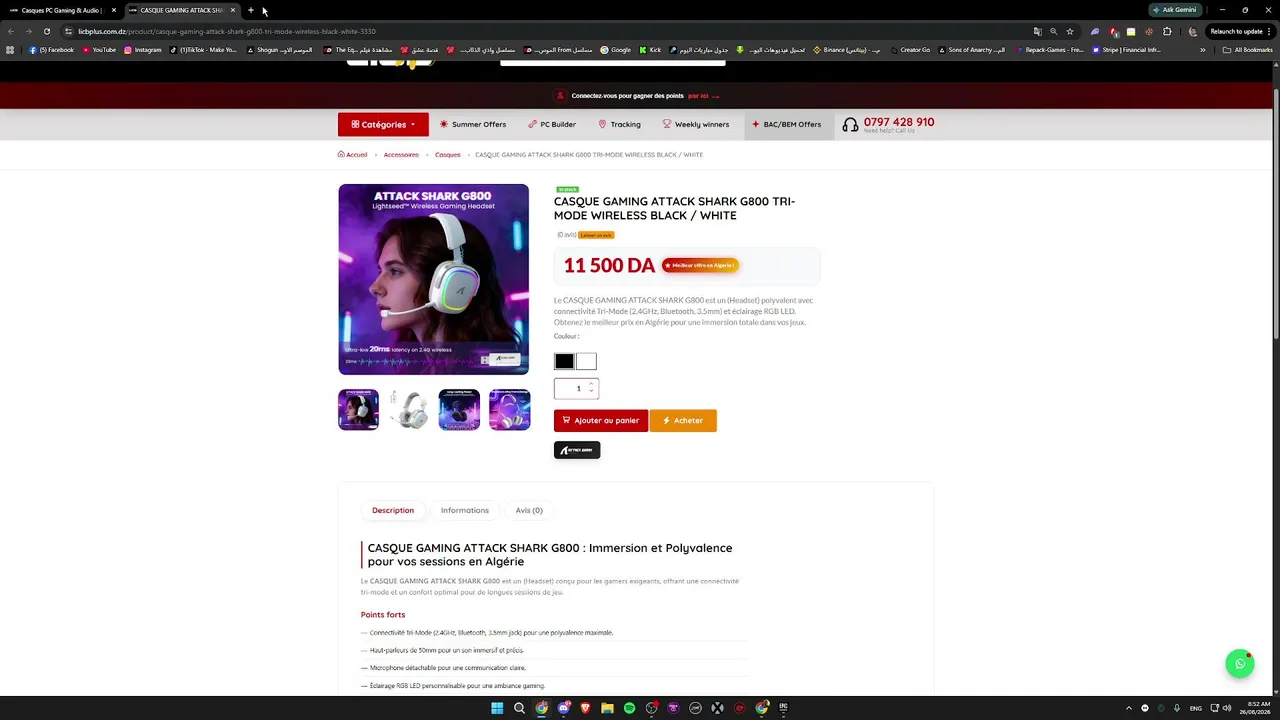
Task: Click the browser address bar URL
Action: (227, 31)
